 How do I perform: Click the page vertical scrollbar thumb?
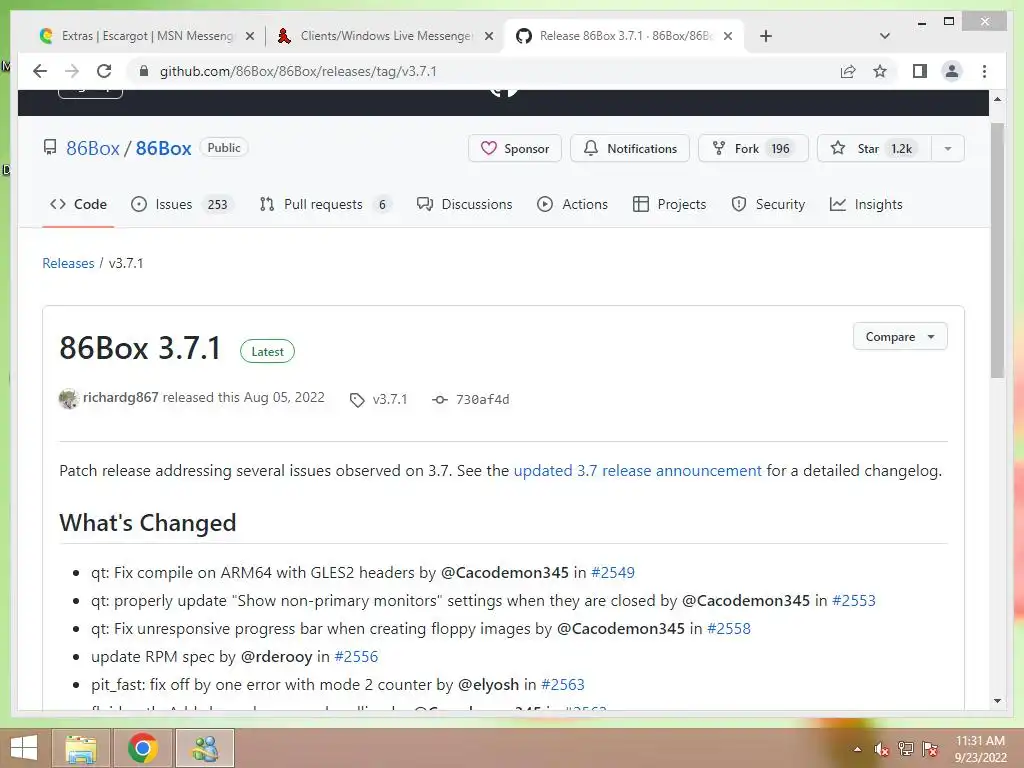tap(997, 249)
